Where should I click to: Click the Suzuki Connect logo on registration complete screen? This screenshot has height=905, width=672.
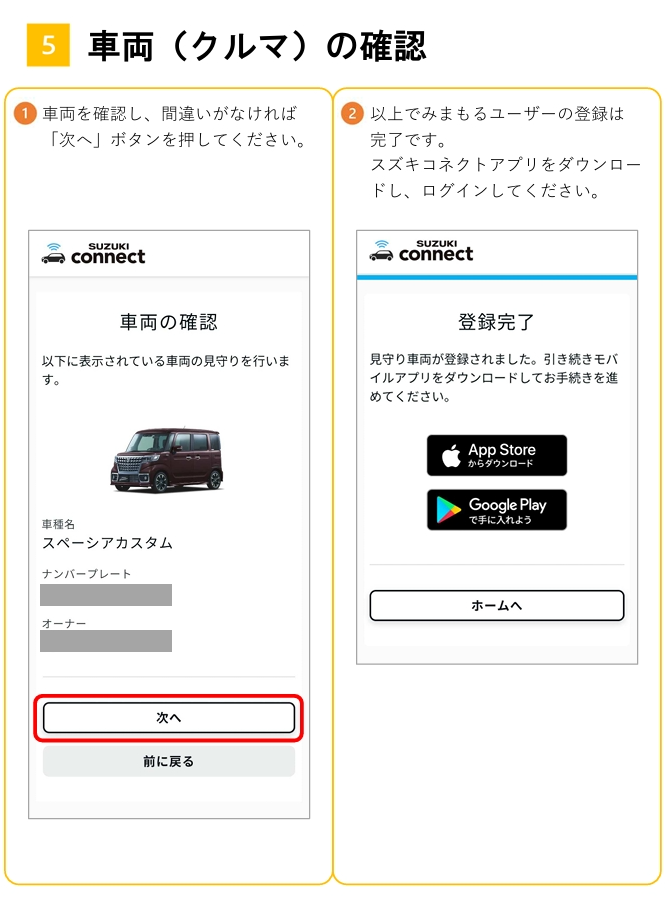421,251
